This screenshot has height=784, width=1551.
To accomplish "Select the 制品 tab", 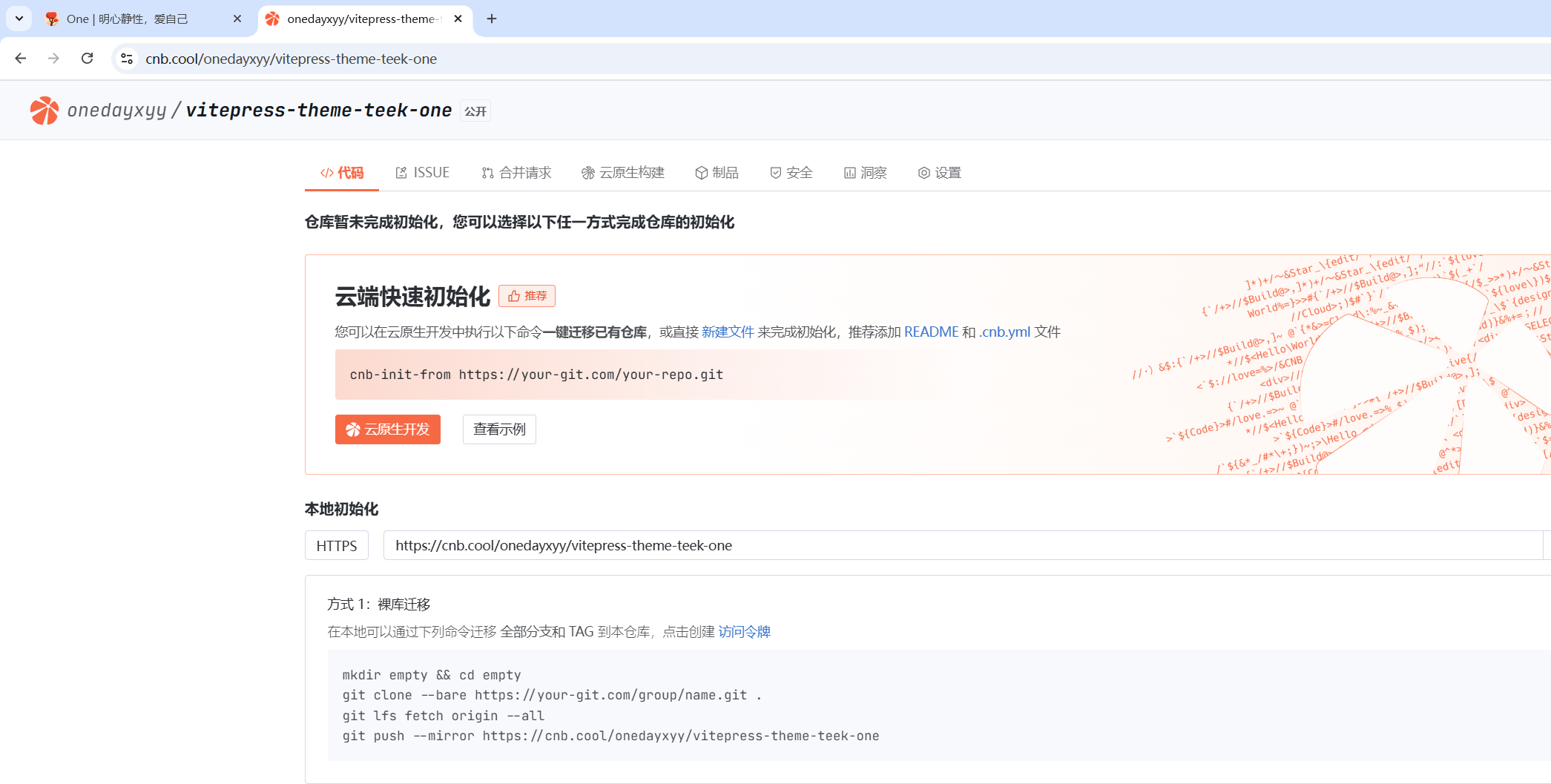I will point(717,173).
